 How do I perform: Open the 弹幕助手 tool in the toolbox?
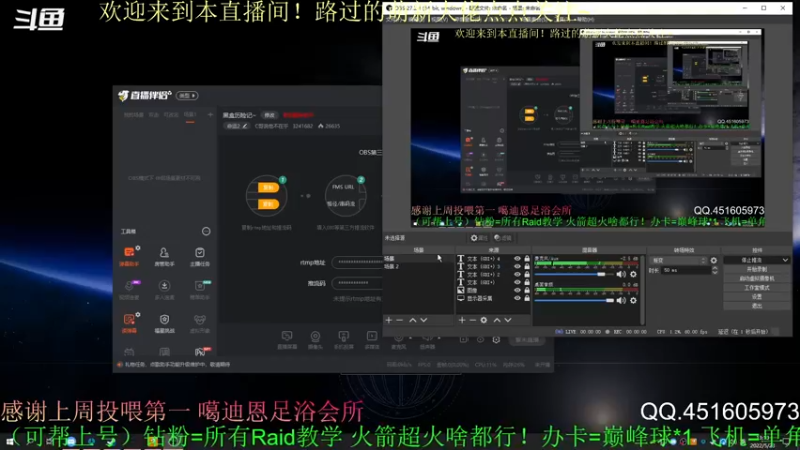[x=129, y=256]
